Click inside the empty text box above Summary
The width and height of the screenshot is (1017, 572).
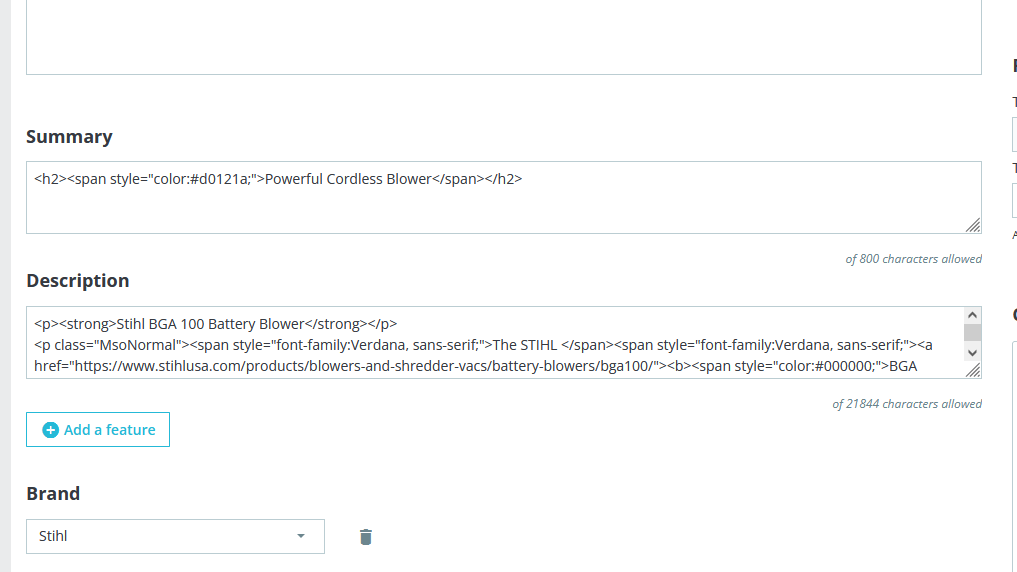tap(503, 37)
